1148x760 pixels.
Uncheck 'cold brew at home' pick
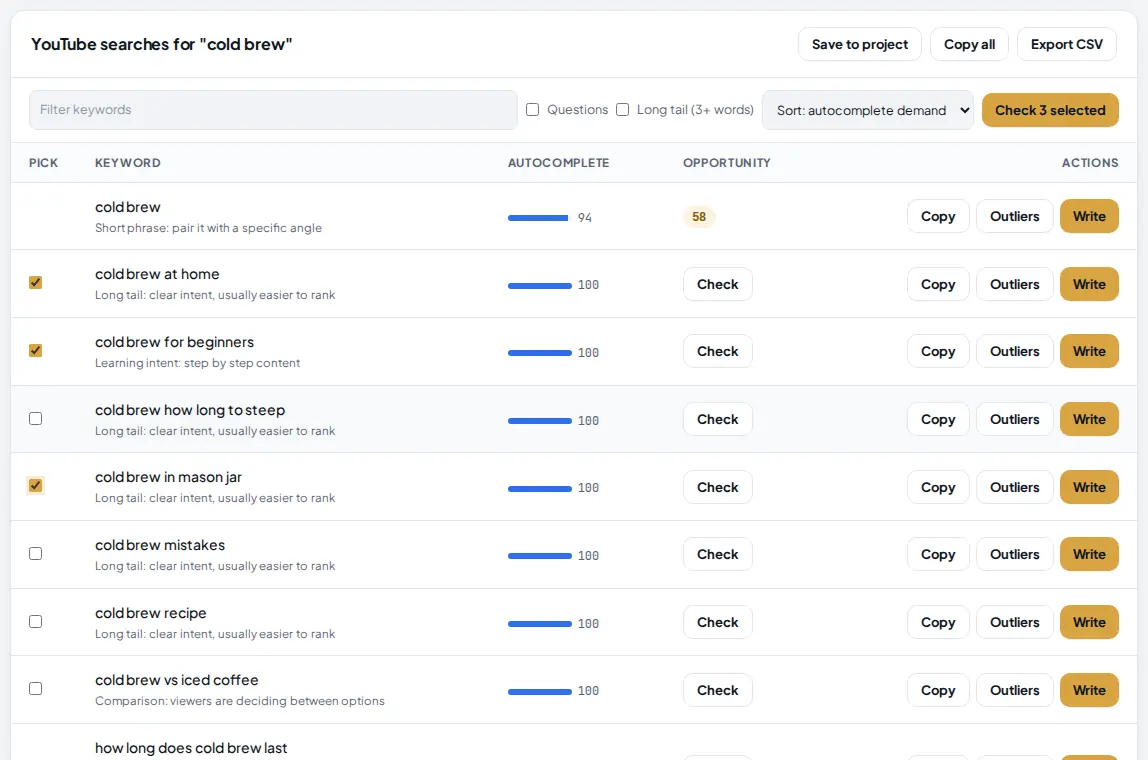coord(35,283)
